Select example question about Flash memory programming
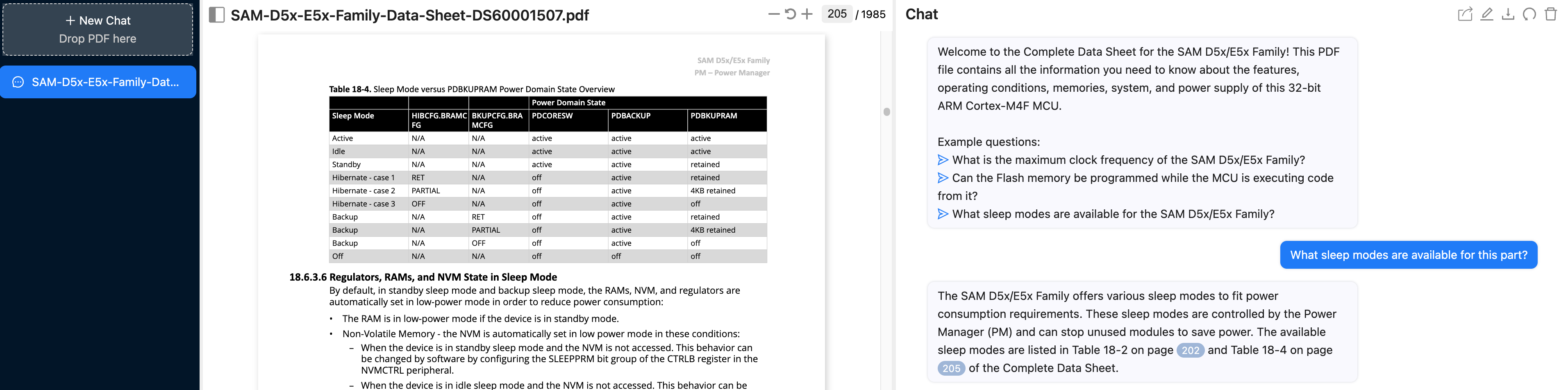Image resolution: width=1568 pixels, height=390 pixels. tap(1142, 178)
